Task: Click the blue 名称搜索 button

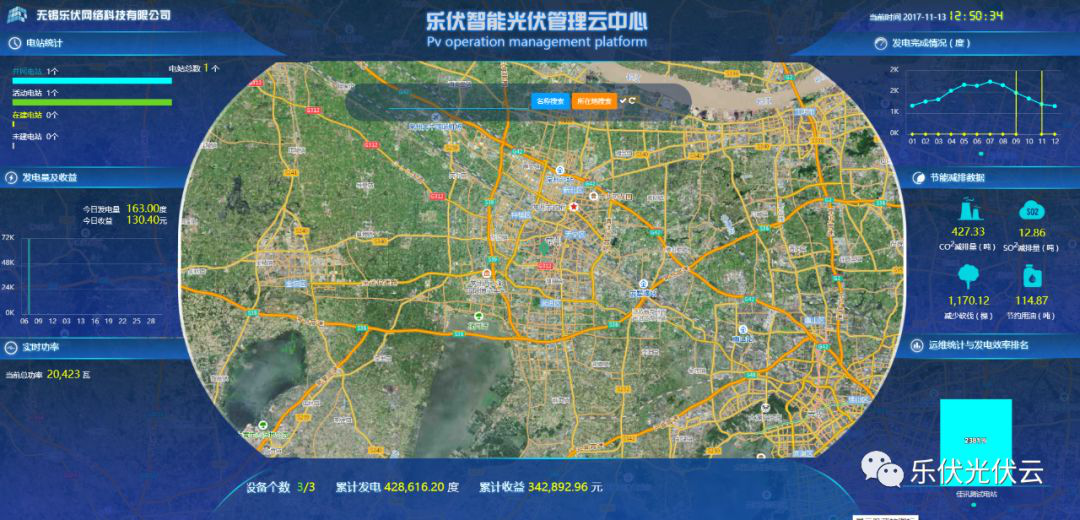Action: tap(550, 101)
